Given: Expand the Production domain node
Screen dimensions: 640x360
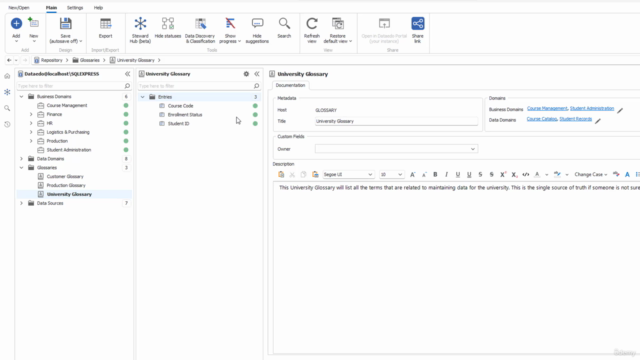Looking at the screenshot, I should pyautogui.click(x=31, y=141).
